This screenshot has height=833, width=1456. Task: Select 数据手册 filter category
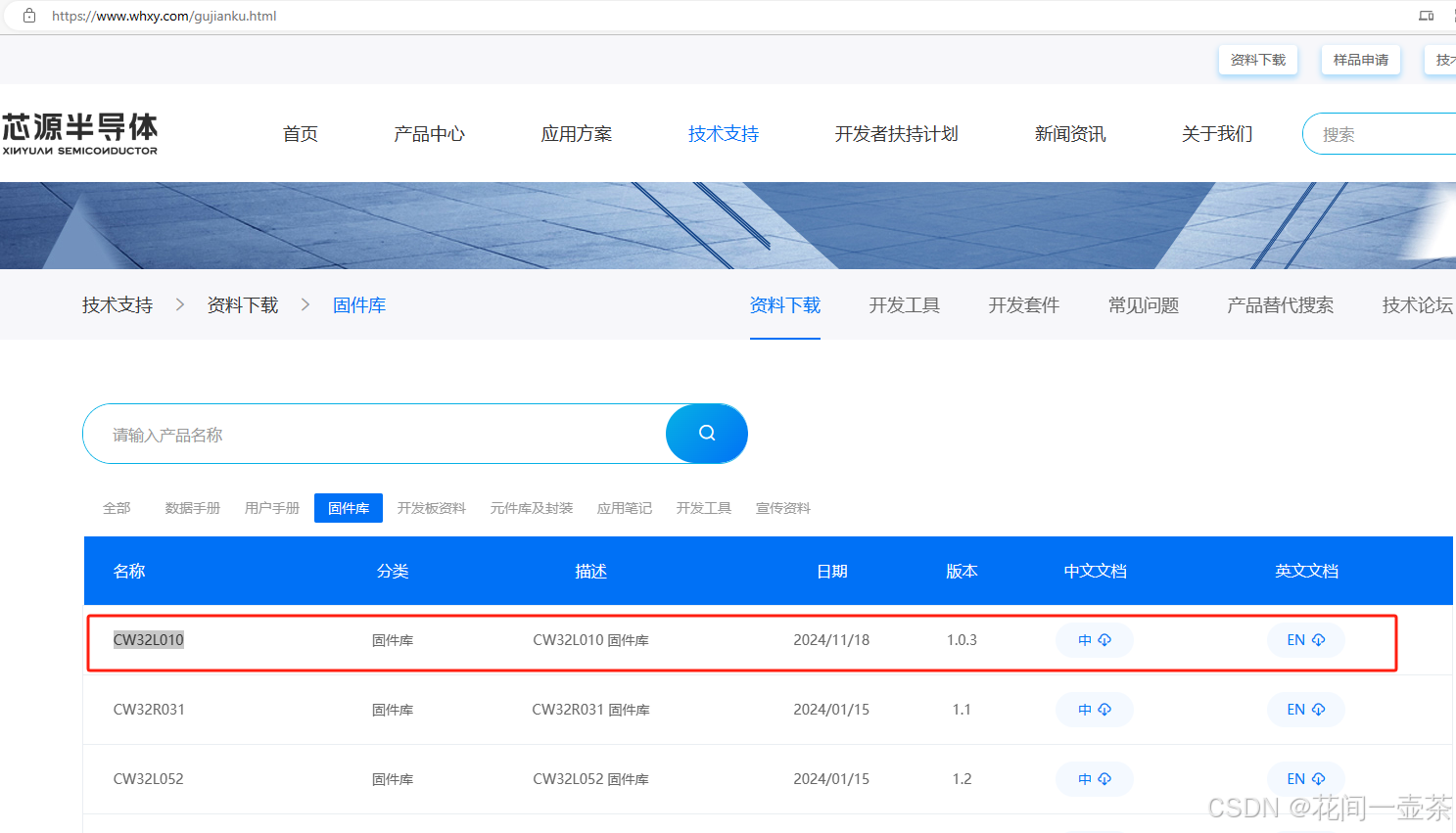[193, 508]
